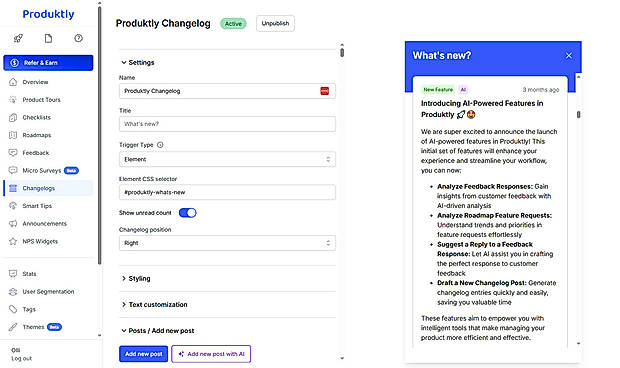Click the rocket icon in sidebar top
Viewport: 620px width, 368px height.
coord(18,38)
